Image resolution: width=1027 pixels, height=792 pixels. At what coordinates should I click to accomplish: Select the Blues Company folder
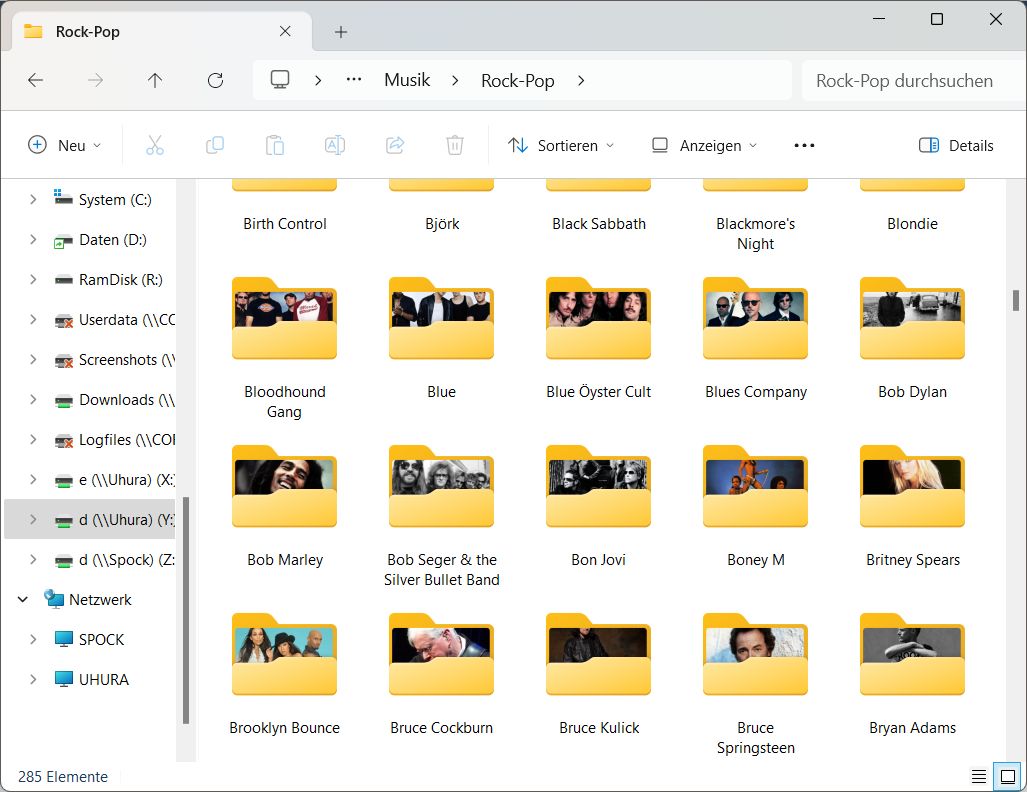coord(755,338)
